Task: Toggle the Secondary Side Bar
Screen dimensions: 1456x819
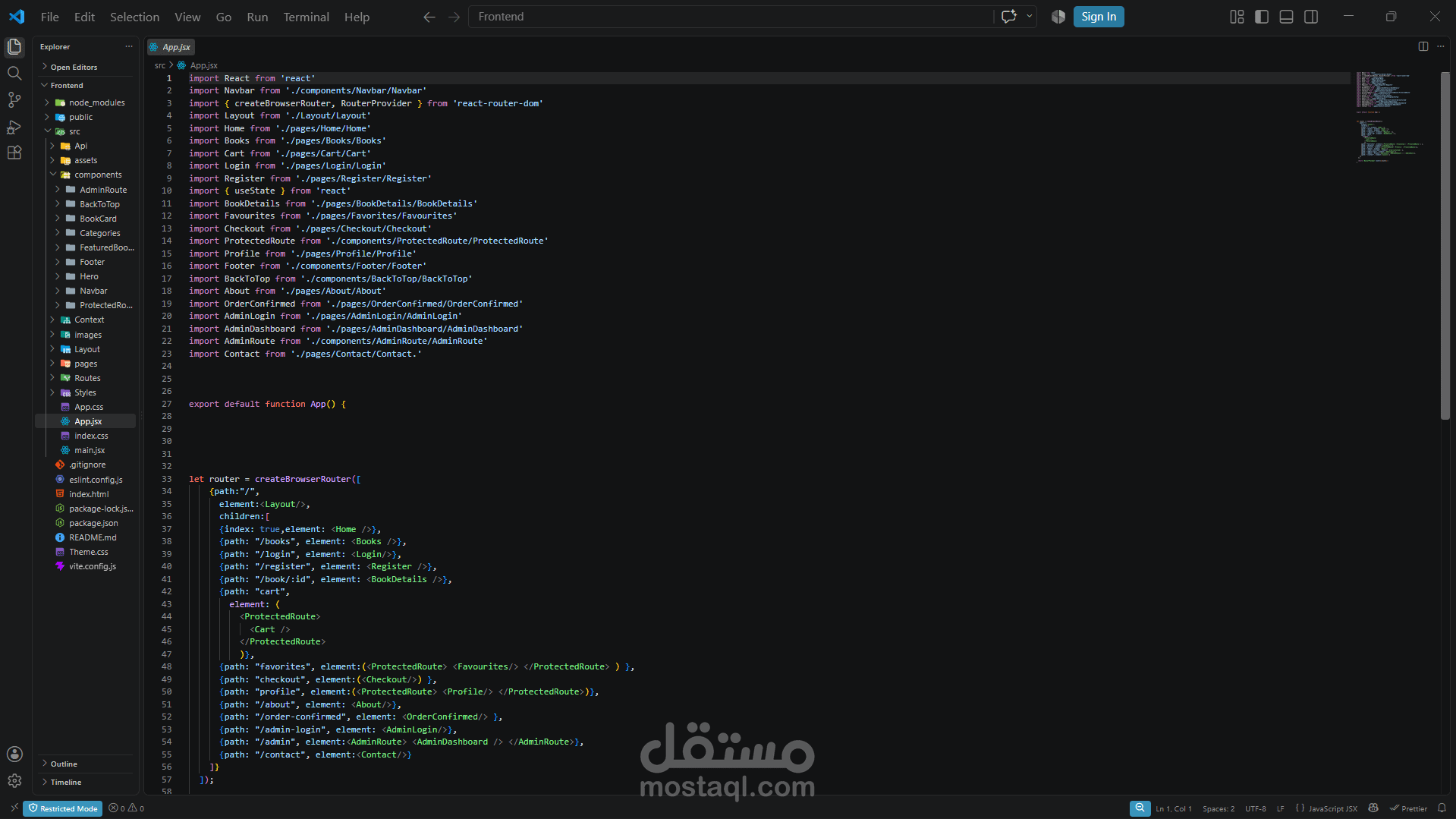Action: pos(1311,17)
